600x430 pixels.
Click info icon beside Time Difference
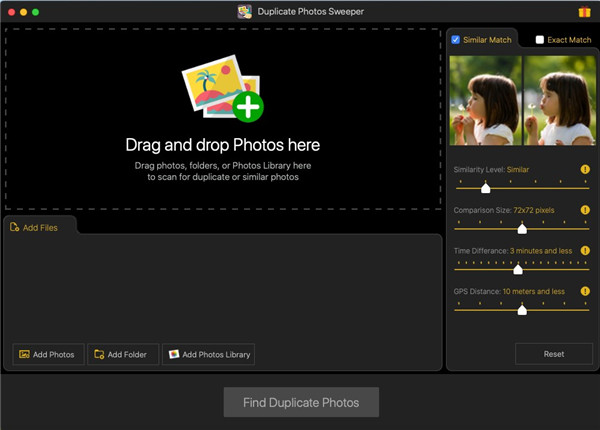click(x=585, y=251)
